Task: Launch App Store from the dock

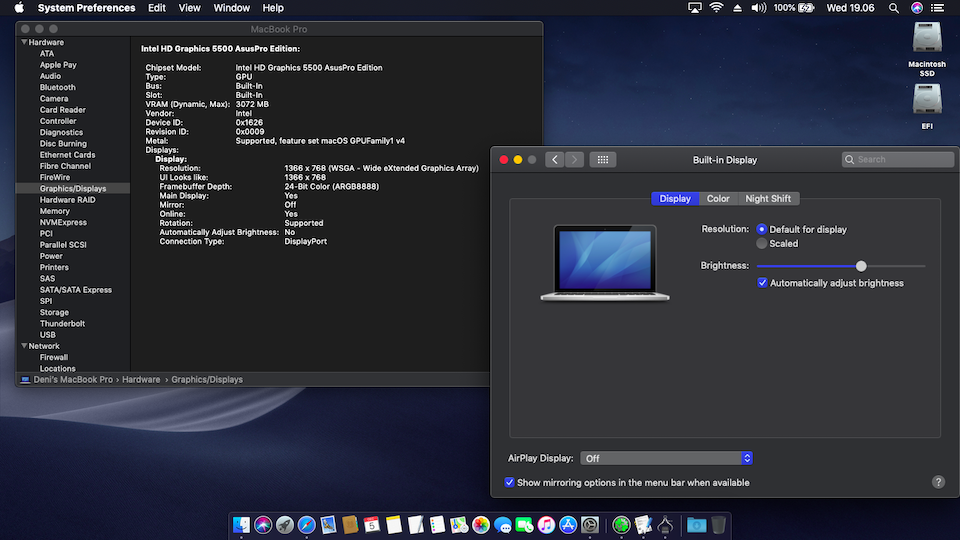Action: tap(568, 525)
